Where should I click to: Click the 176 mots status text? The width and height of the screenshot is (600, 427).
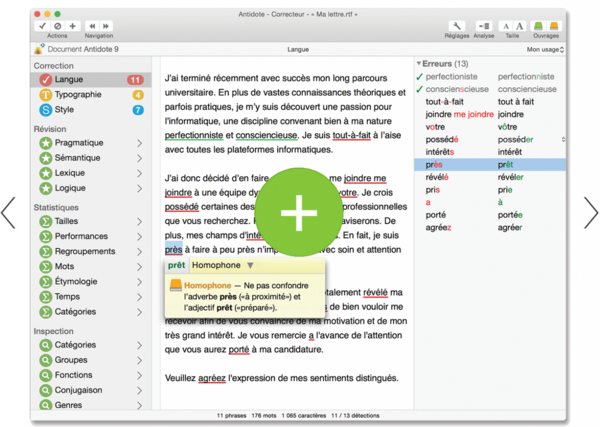click(x=264, y=416)
